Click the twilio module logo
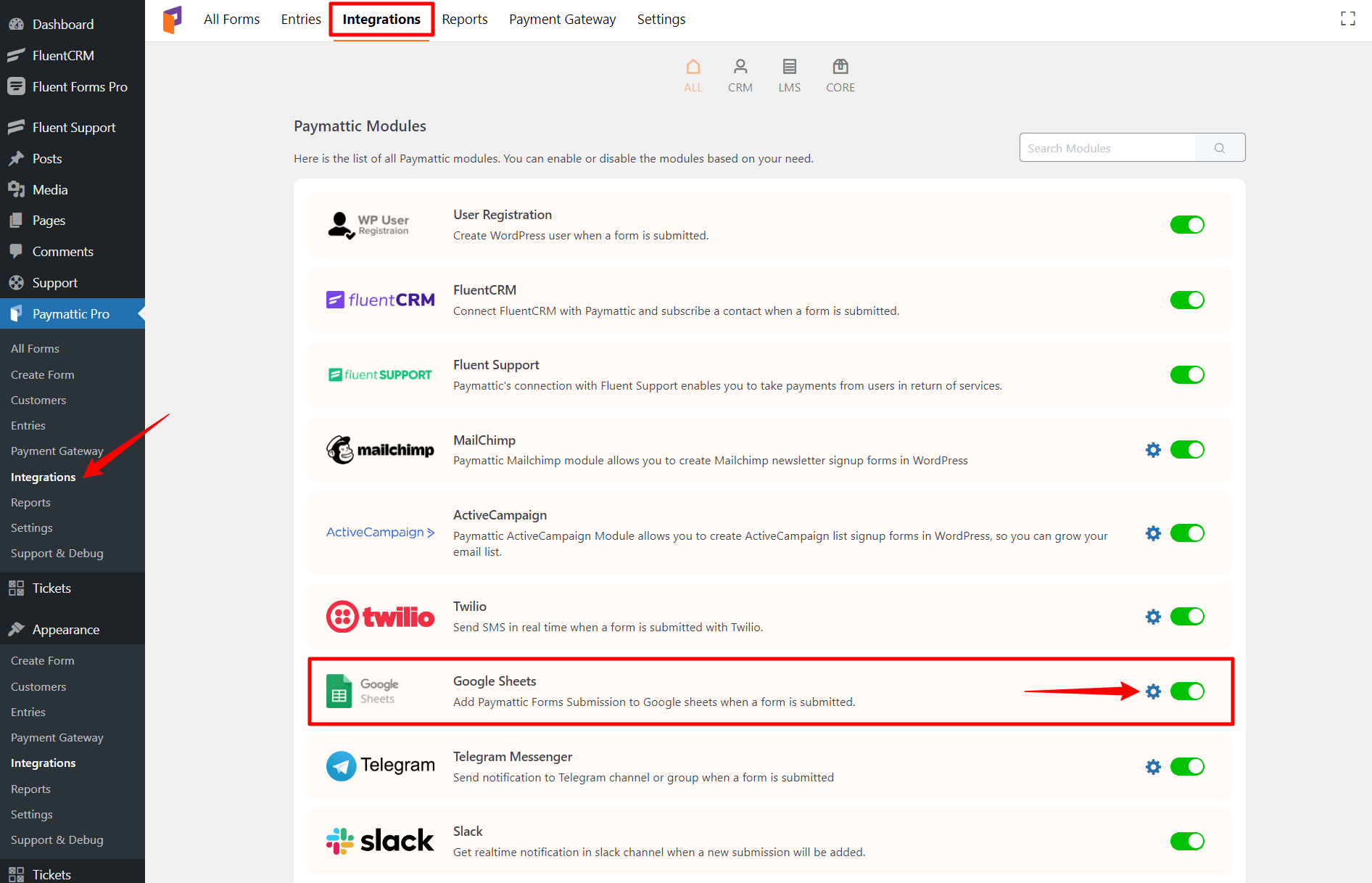The image size is (1372, 883). click(x=380, y=617)
